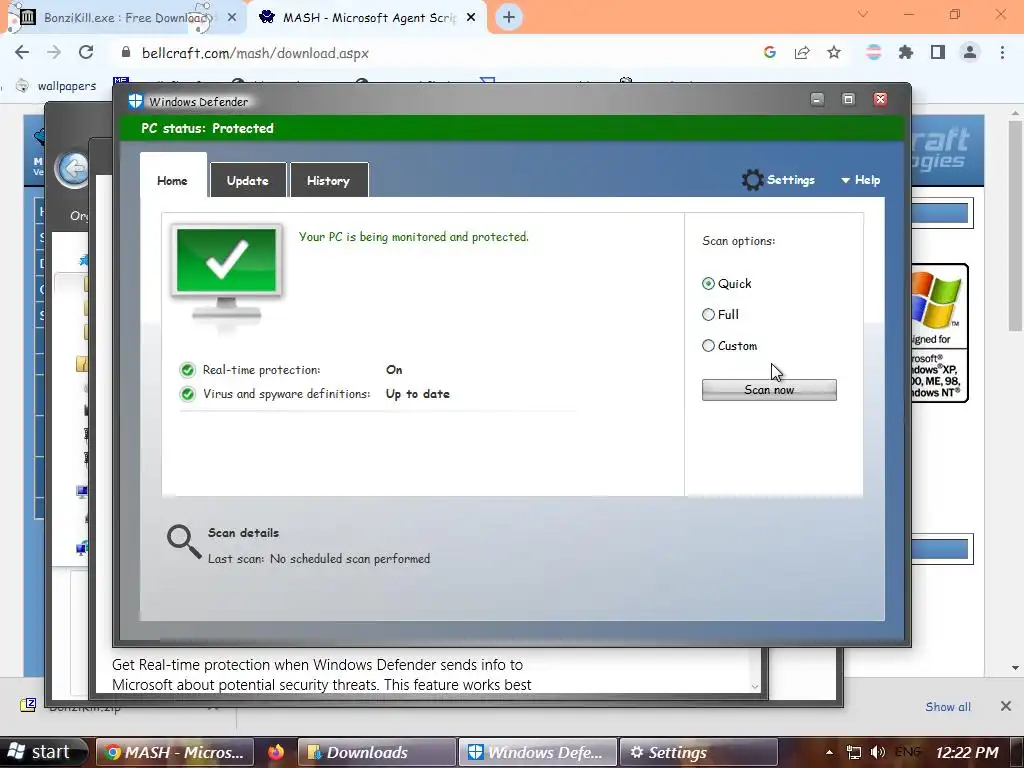Click the Real-time protection green check icon
This screenshot has height=768, width=1024.
pos(187,370)
